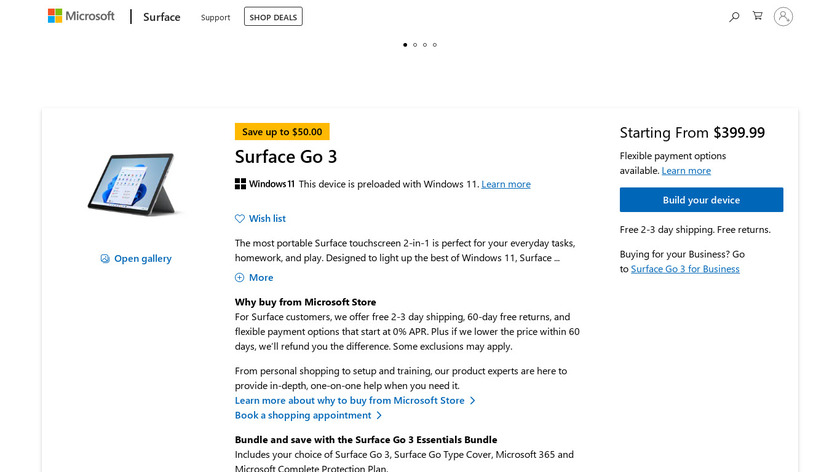840x472 pixels.
Task: Open the Surface menu item
Action: 162,17
